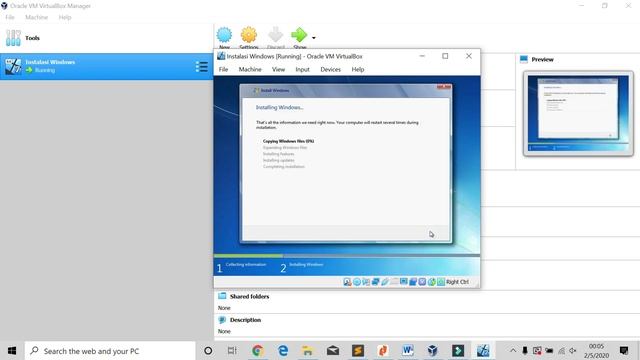Click the network adapter status icon
640x360 pixels.
point(376,282)
